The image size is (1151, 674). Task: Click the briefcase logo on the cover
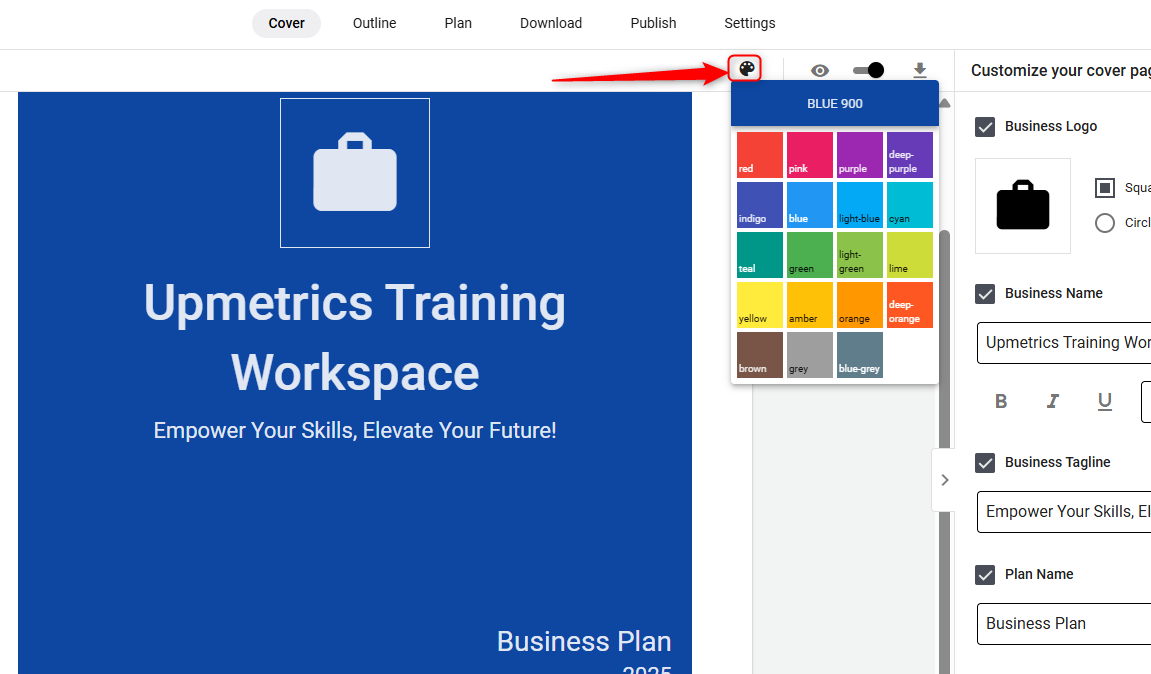click(x=355, y=173)
